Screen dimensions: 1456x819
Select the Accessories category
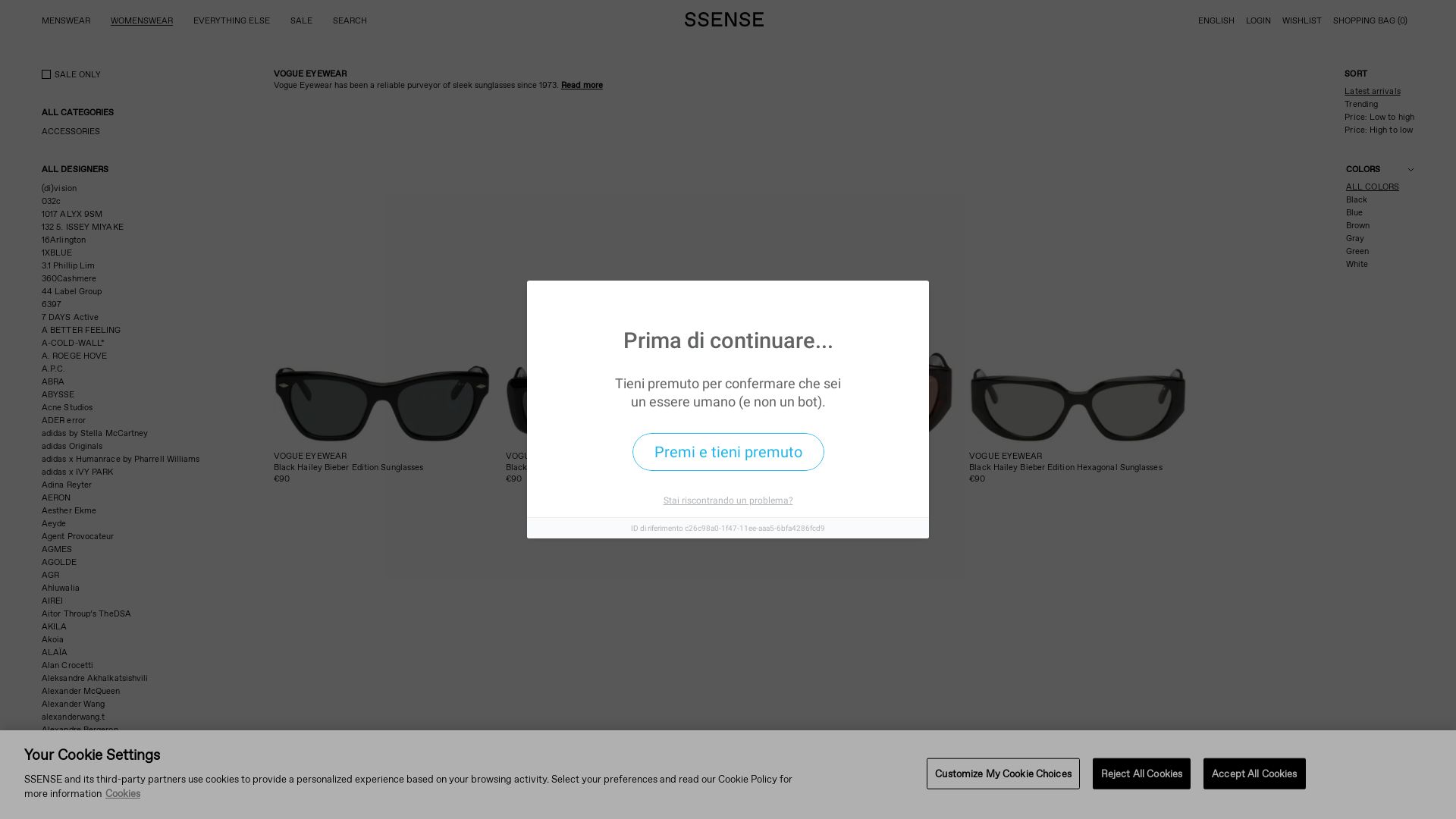pos(71,131)
